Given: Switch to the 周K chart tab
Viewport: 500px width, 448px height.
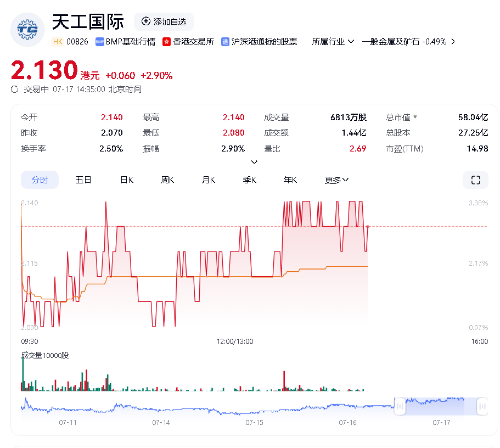Looking at the screenshot, I should 167,180.
